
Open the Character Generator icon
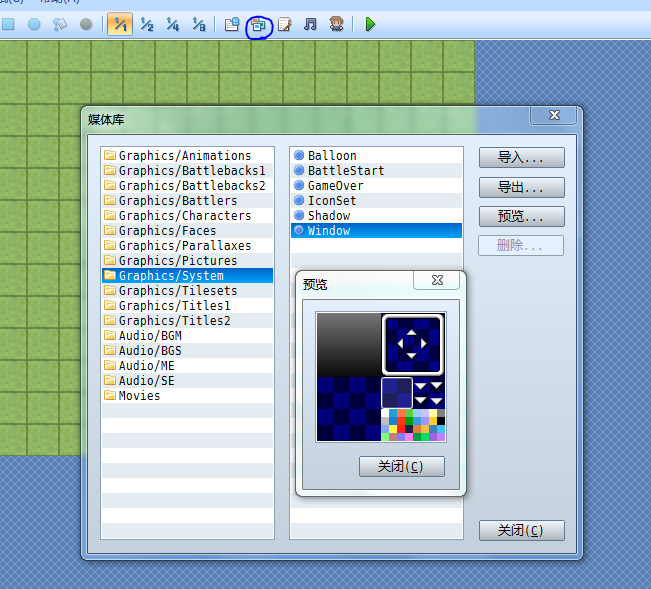336,24
